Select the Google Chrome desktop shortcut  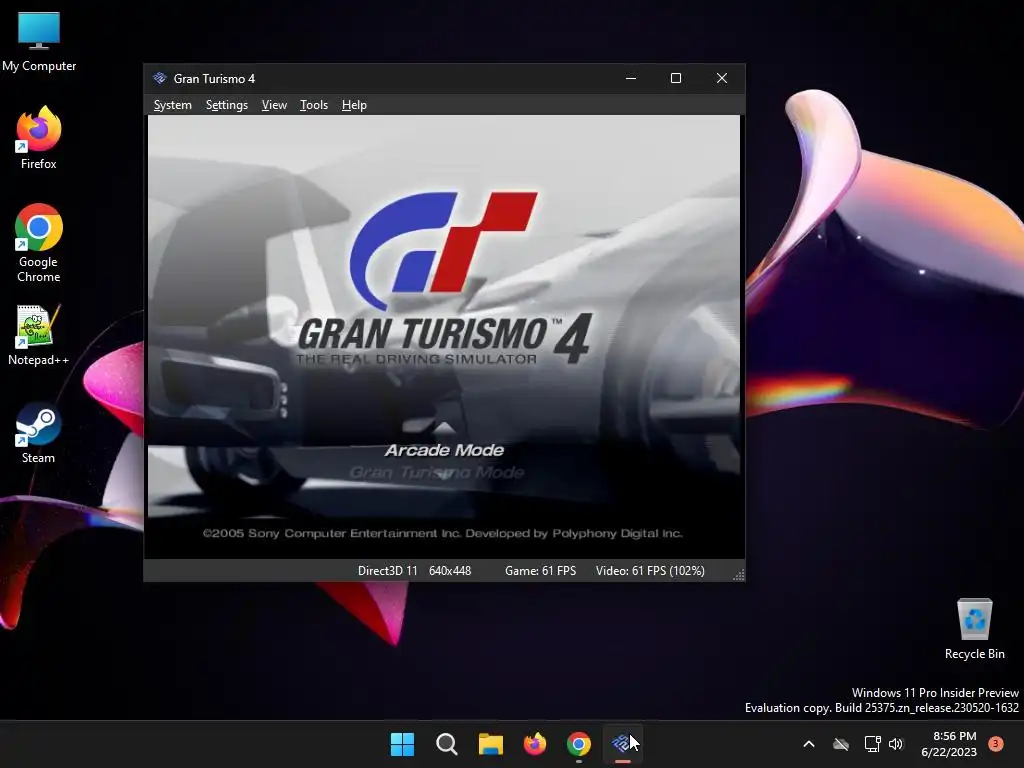[39, 243]
